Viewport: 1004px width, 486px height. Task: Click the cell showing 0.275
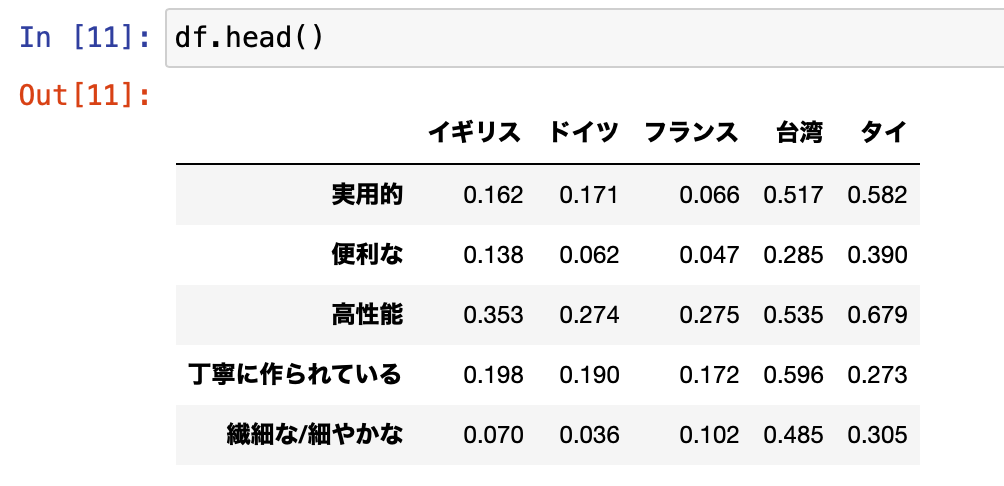point(709,315)
